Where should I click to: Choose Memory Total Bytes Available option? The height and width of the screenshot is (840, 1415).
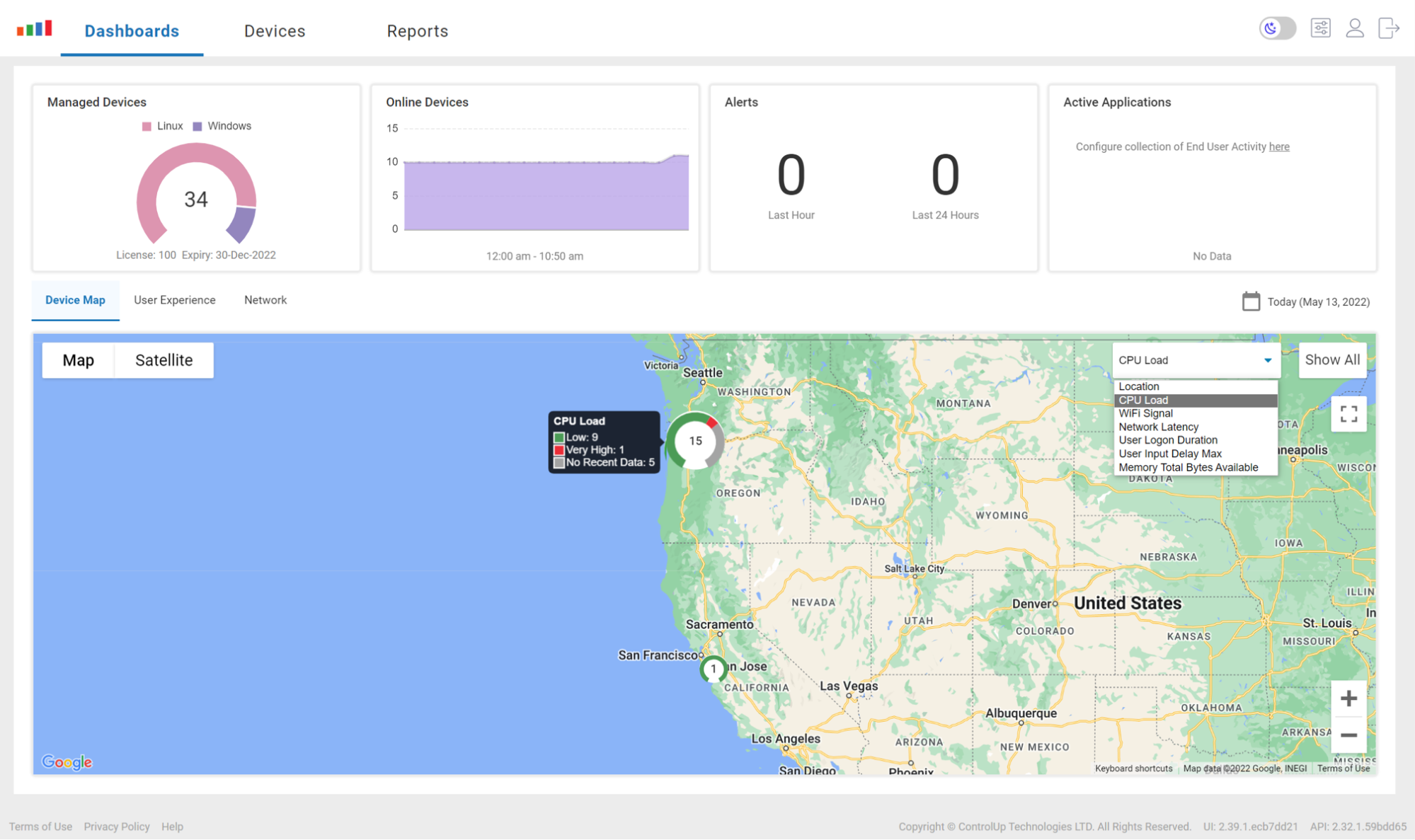coord(1196,467)
